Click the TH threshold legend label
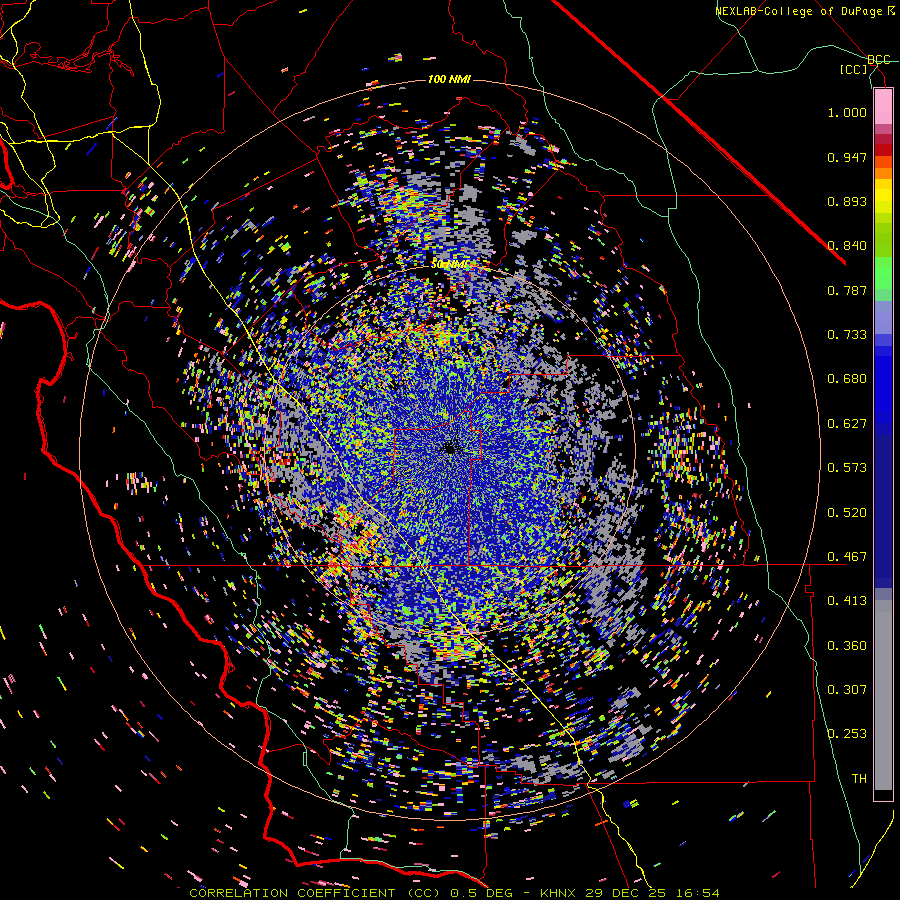This screenshot has height=900, width=900. pyautogui.click(x=859, y=779)
